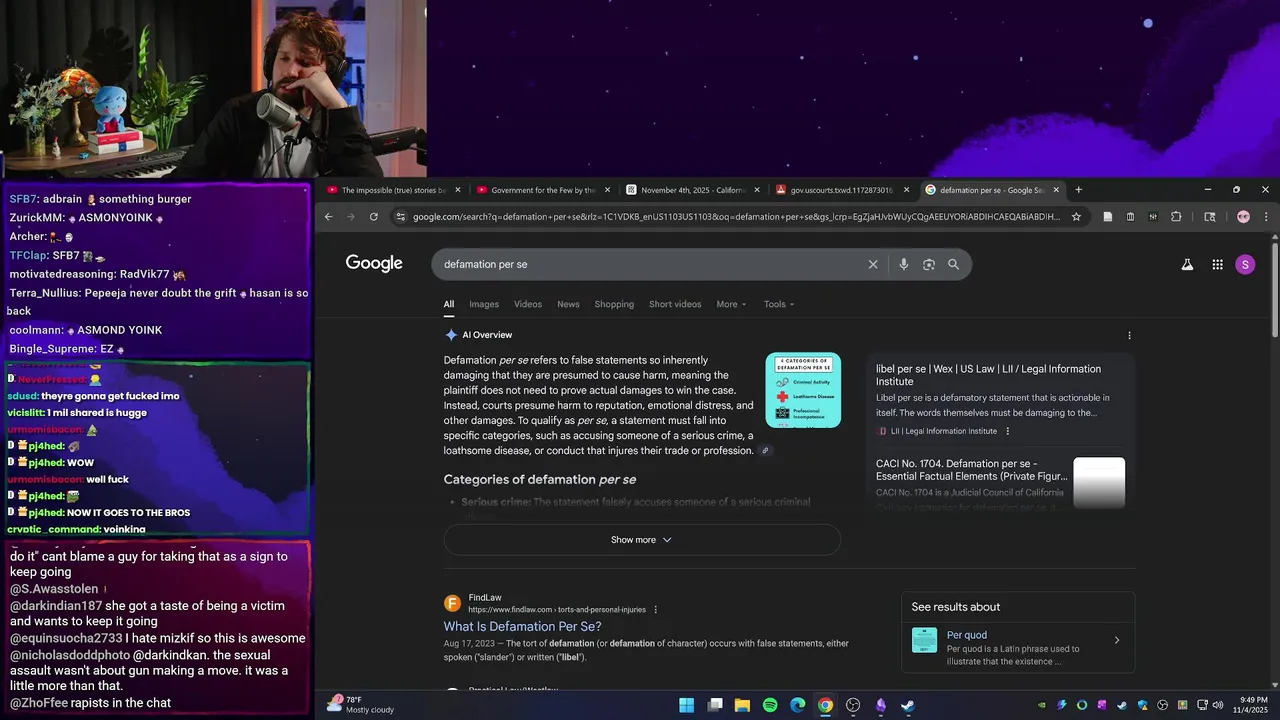Click the defamation per se search field
The width and height of the screenshot is (1280, 720).
tap(650, 264)
